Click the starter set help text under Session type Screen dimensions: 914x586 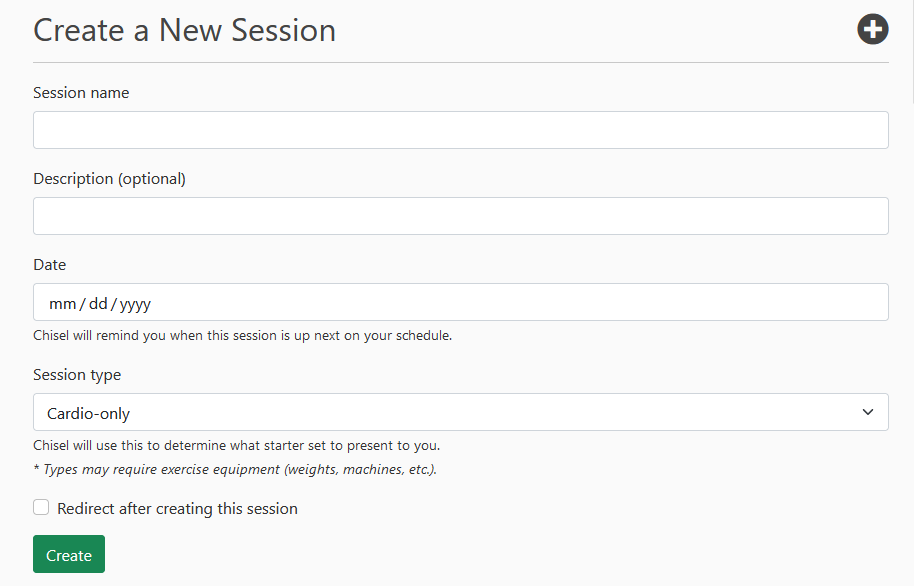237,445
